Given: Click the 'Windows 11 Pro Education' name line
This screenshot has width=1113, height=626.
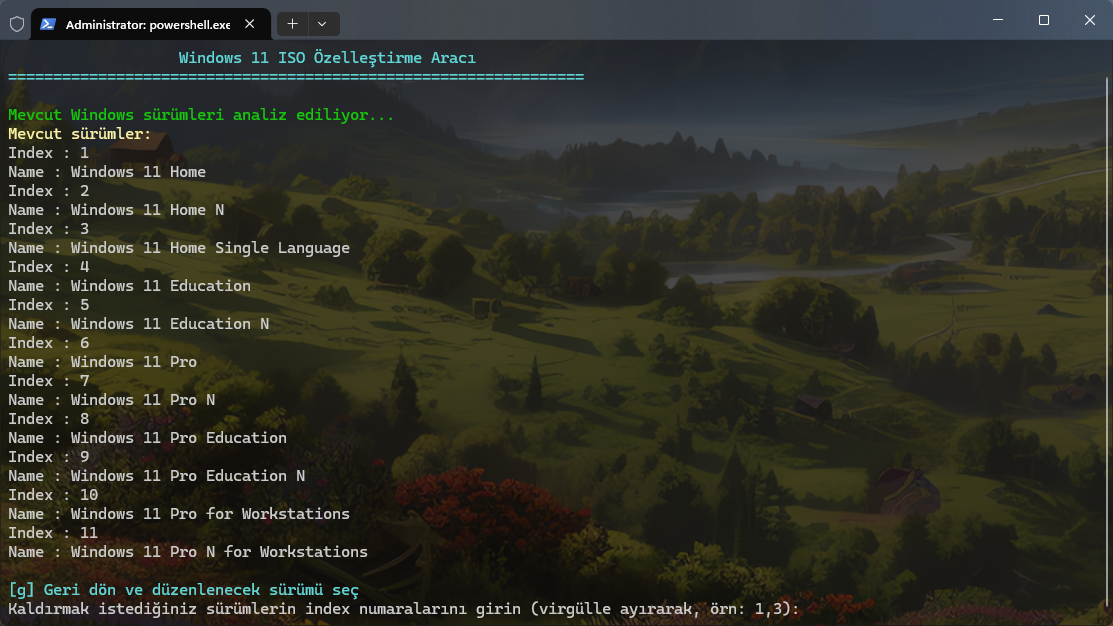Looking at the screenshot, I should click(x=148, y=438).
